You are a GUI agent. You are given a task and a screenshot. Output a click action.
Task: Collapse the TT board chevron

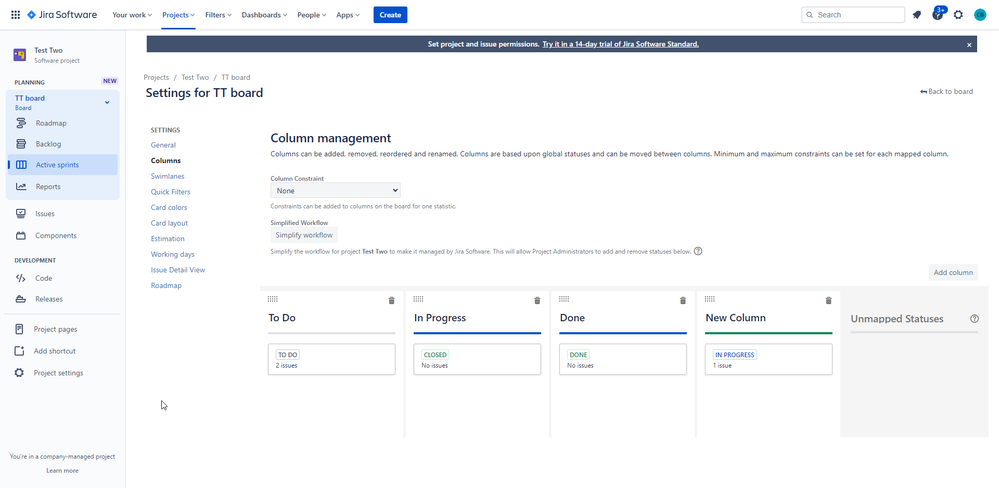107,103
